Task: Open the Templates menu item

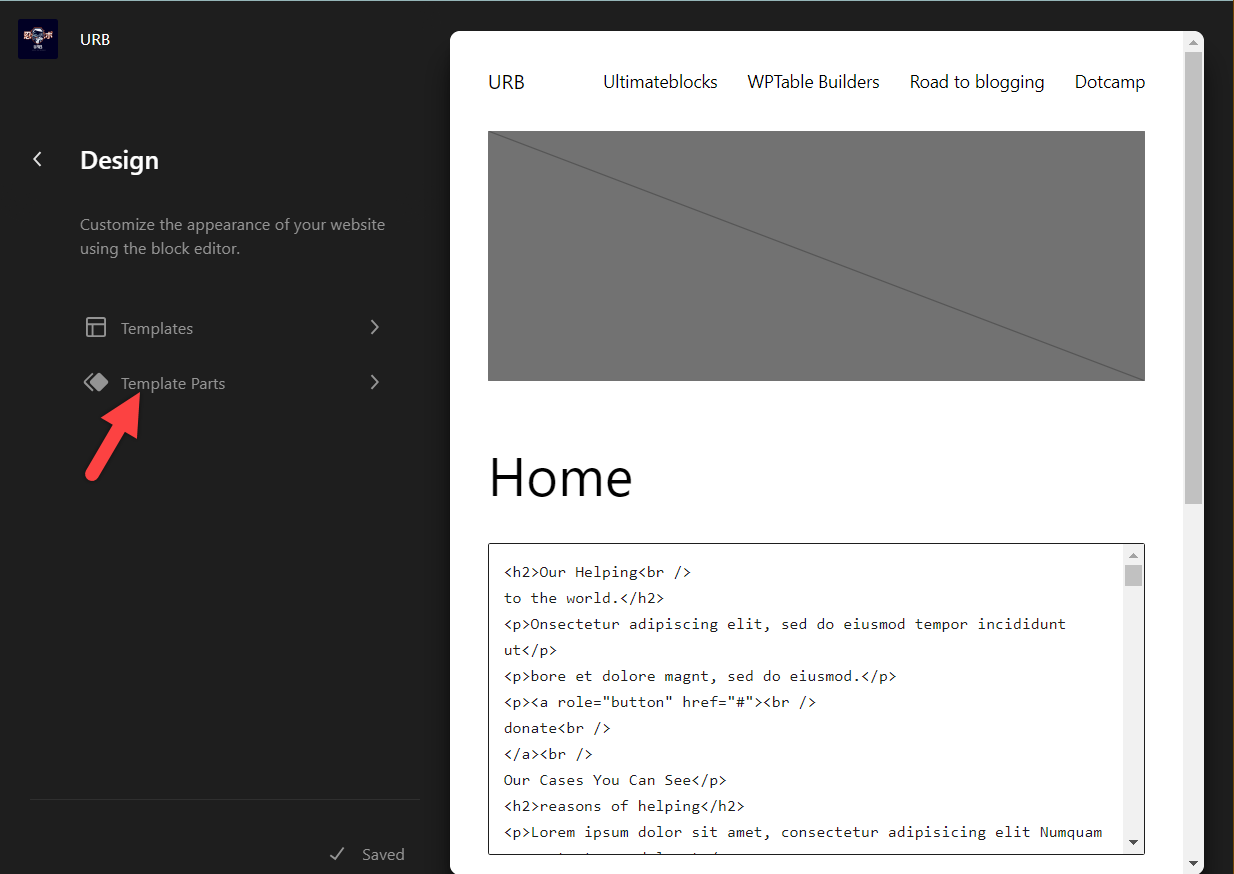Action: click(x=233, y=328)
